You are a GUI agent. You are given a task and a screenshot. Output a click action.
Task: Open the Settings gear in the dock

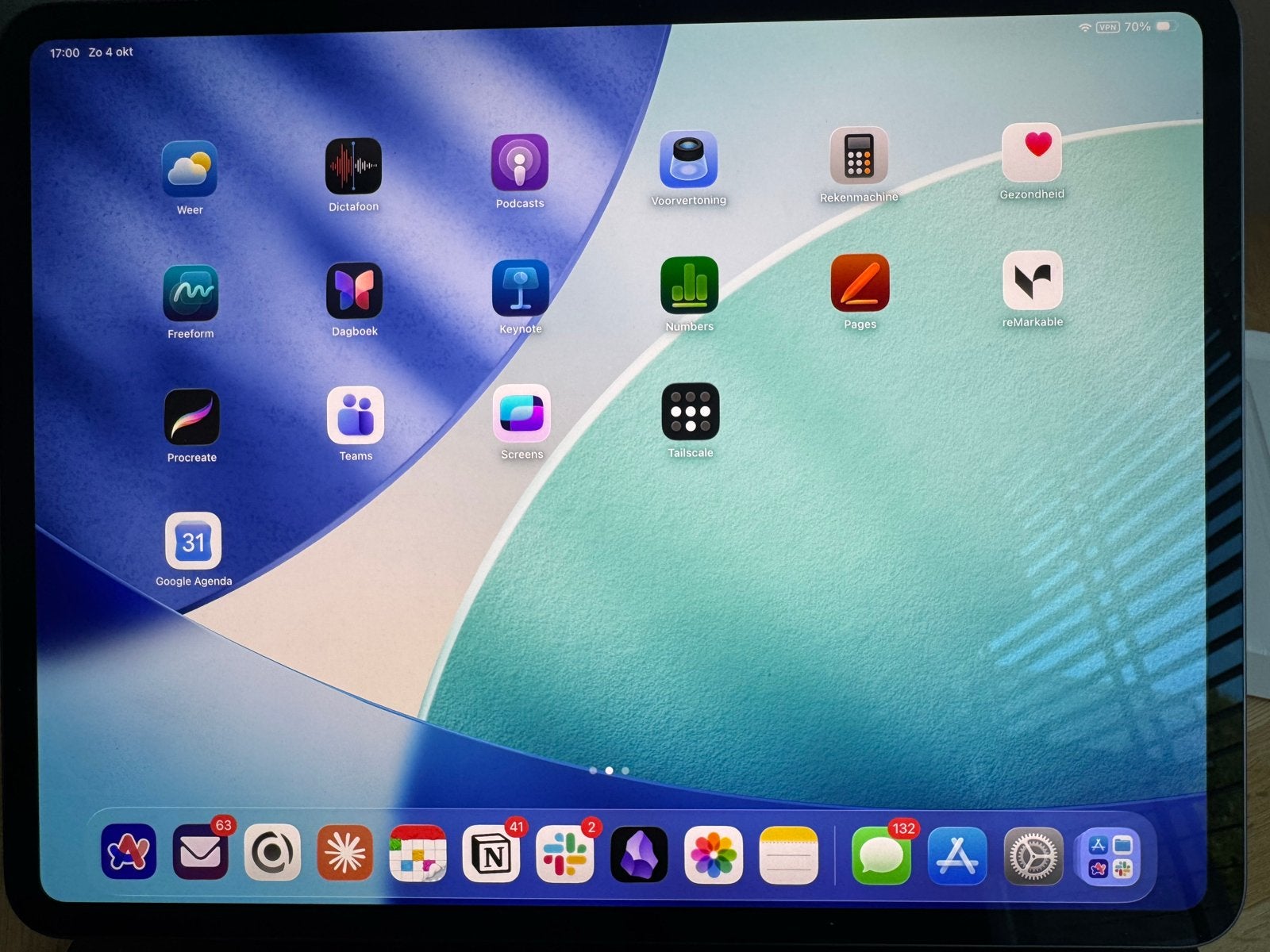click(1033, 856)
